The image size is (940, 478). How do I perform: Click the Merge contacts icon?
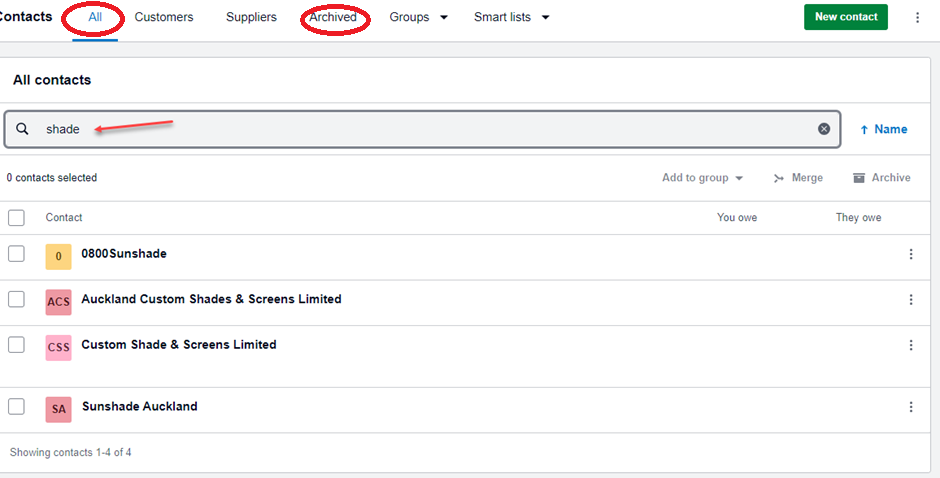point(779,178)
